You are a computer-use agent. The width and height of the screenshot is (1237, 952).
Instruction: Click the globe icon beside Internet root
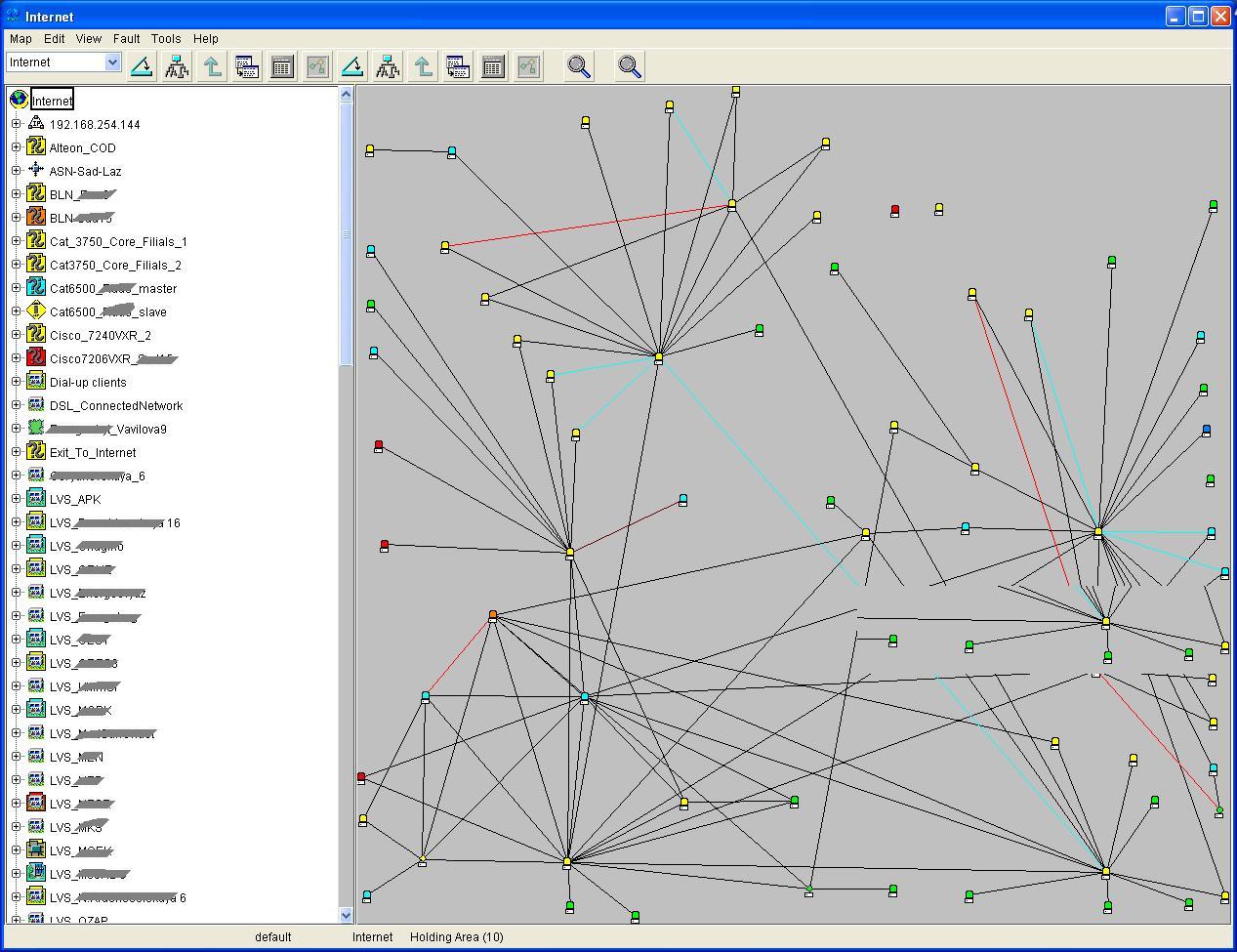[x=19, y=100]
